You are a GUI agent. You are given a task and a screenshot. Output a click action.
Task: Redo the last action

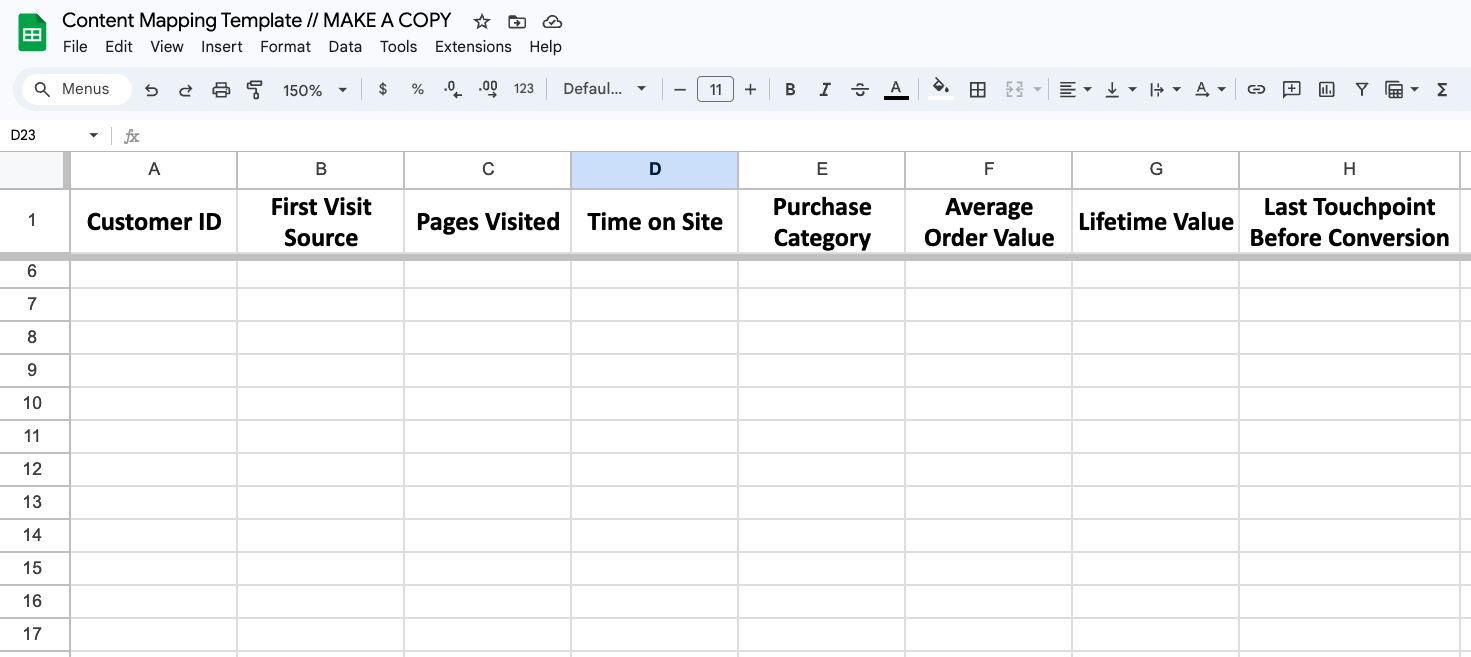pos(186,90)
